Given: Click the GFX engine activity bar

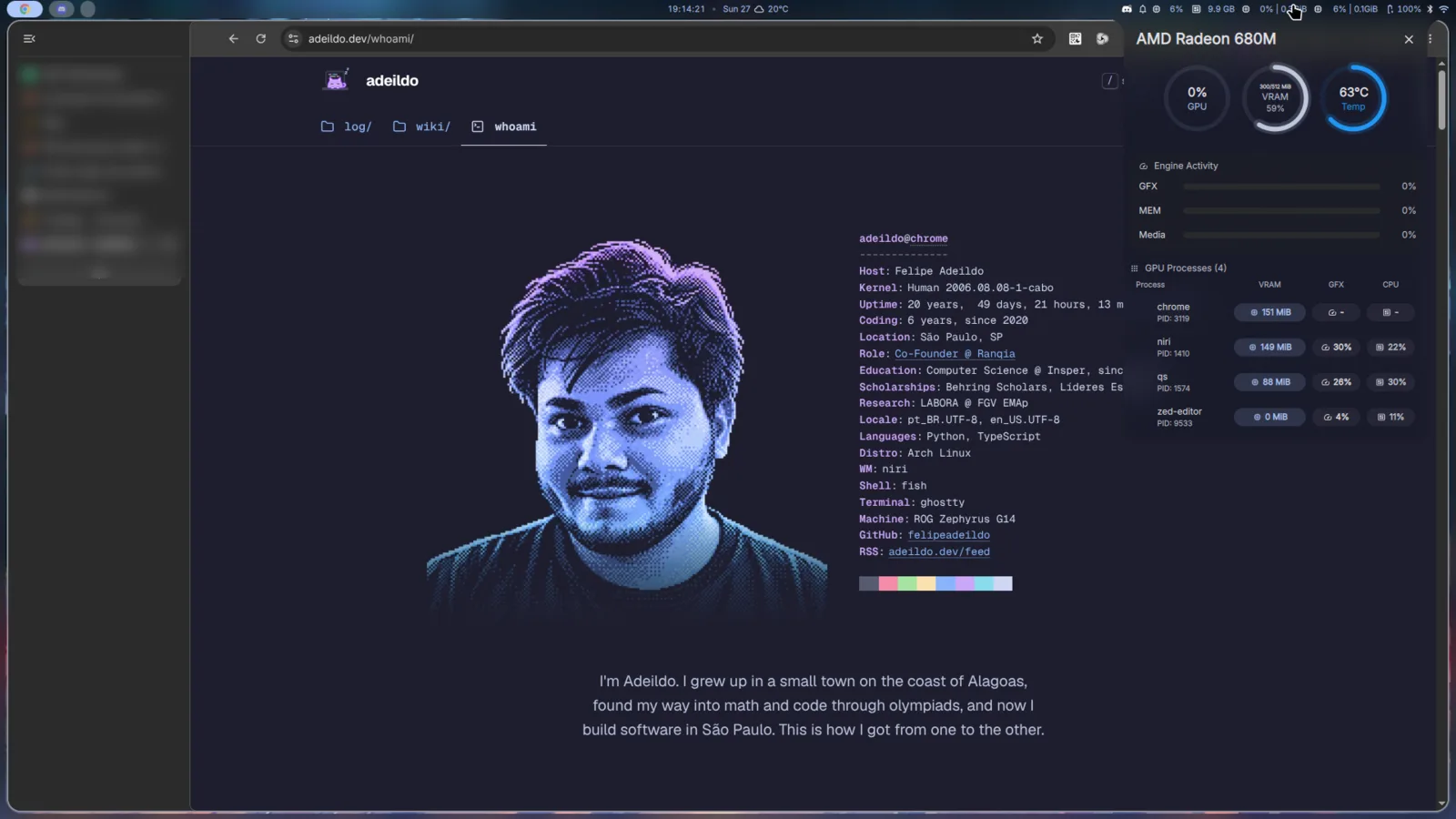Looking at the screenshot, I should [x=1281, y=187].
